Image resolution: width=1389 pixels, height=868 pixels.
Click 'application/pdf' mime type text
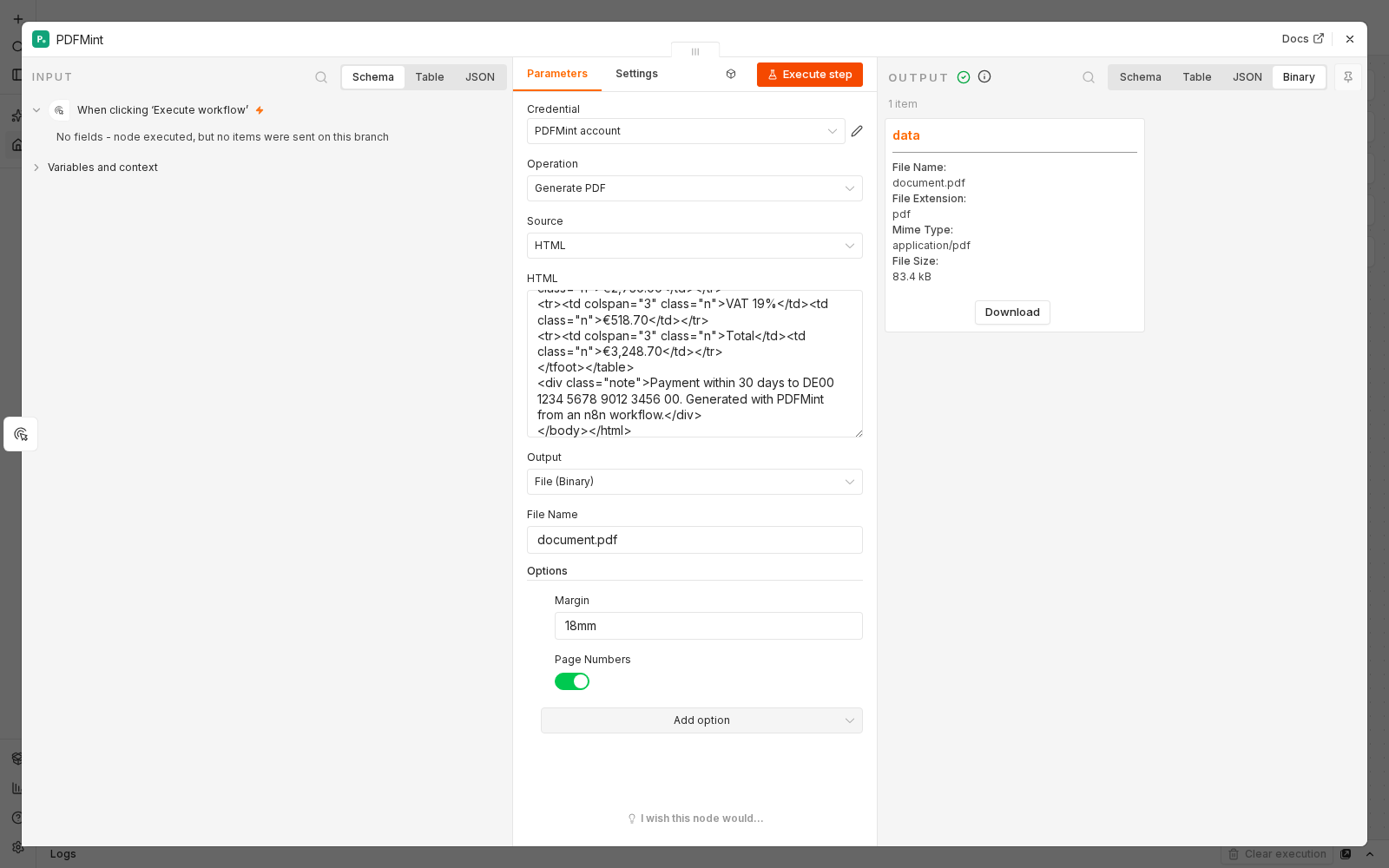point(931,246)
